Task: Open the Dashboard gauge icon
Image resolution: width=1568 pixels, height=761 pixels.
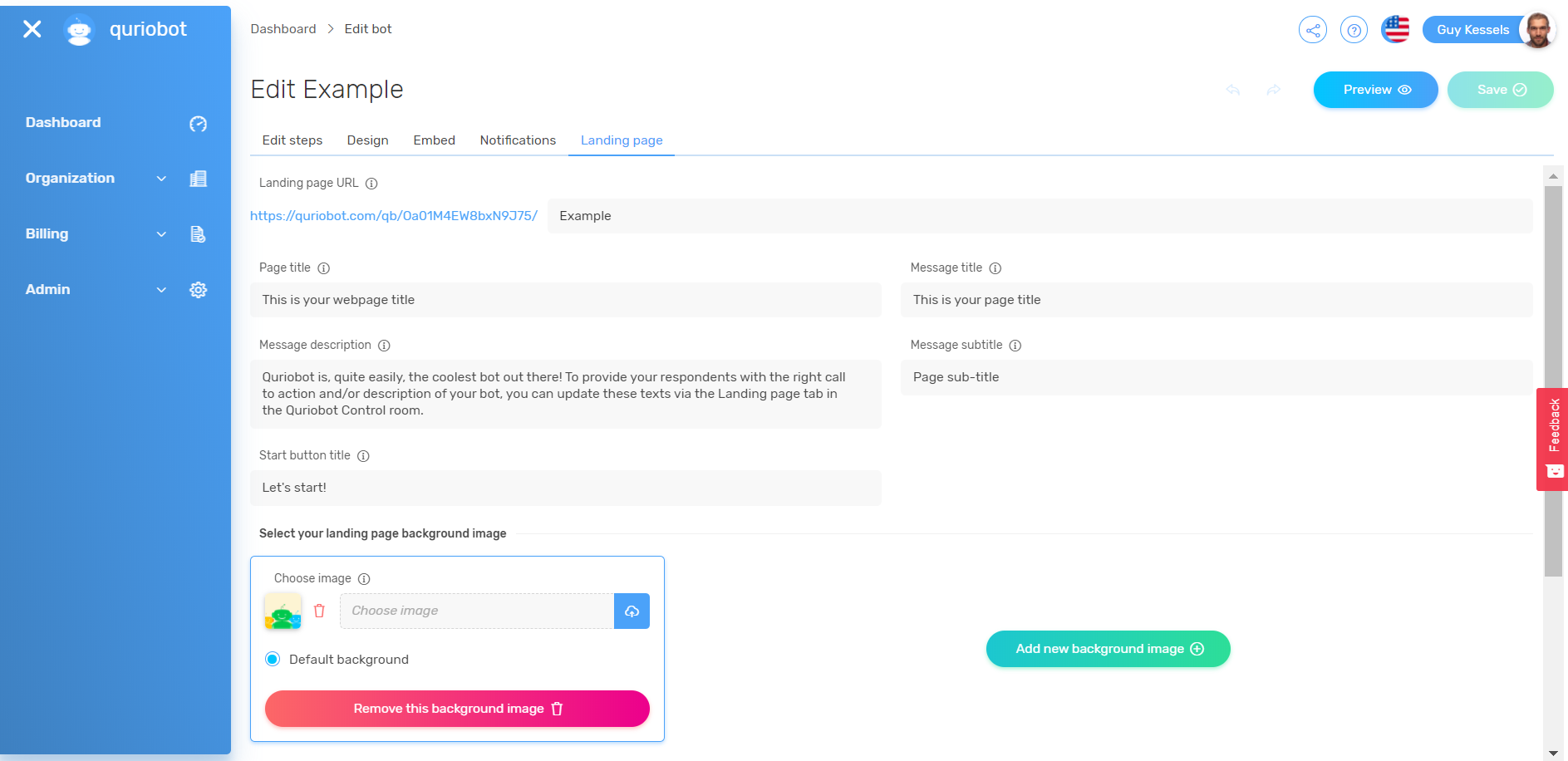Action: (198, 124)
